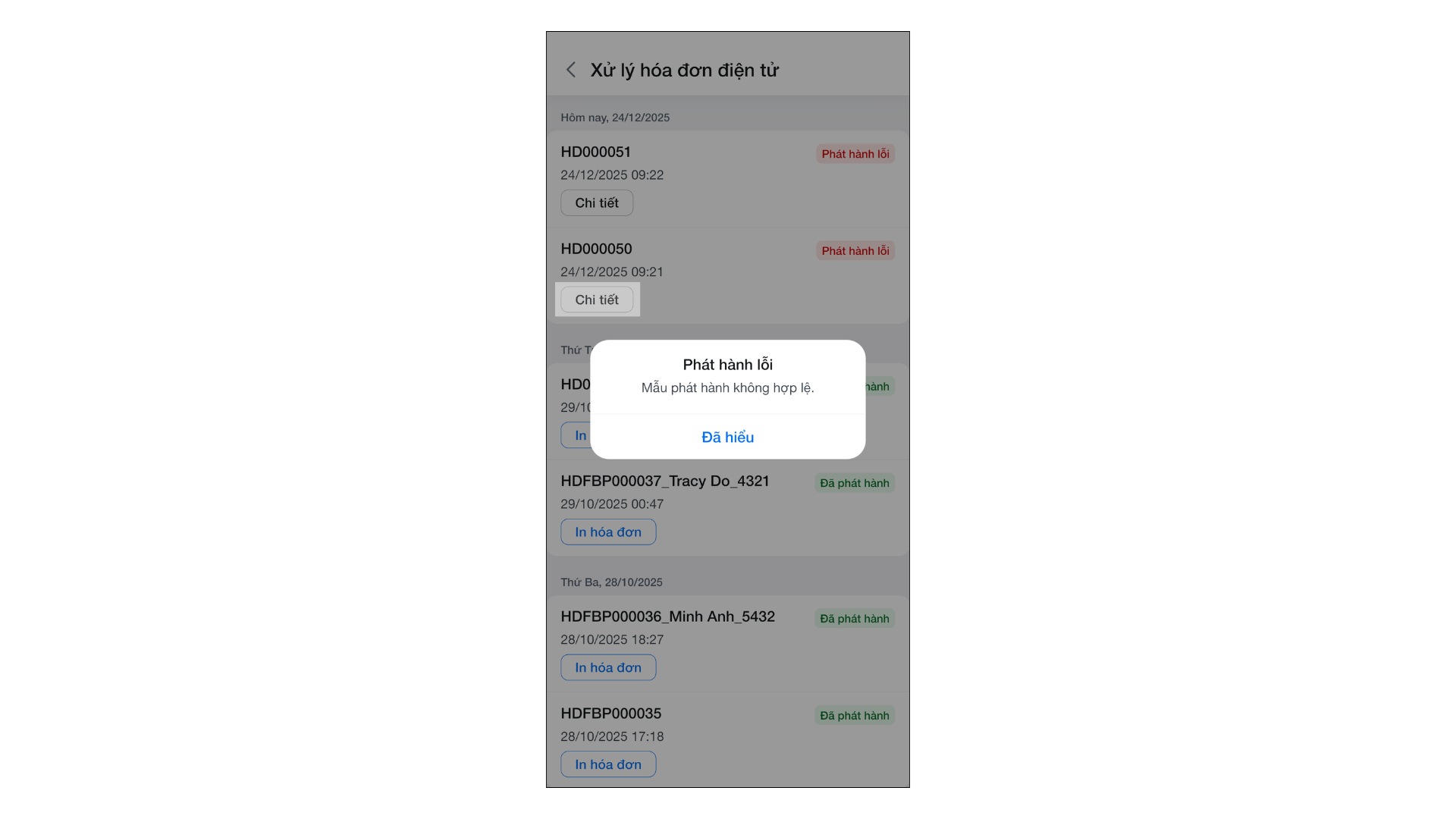Click the Xử lý hóa đơn điện tử title
This screenshot has height=819, width=1456.
(x=684, y=70)
